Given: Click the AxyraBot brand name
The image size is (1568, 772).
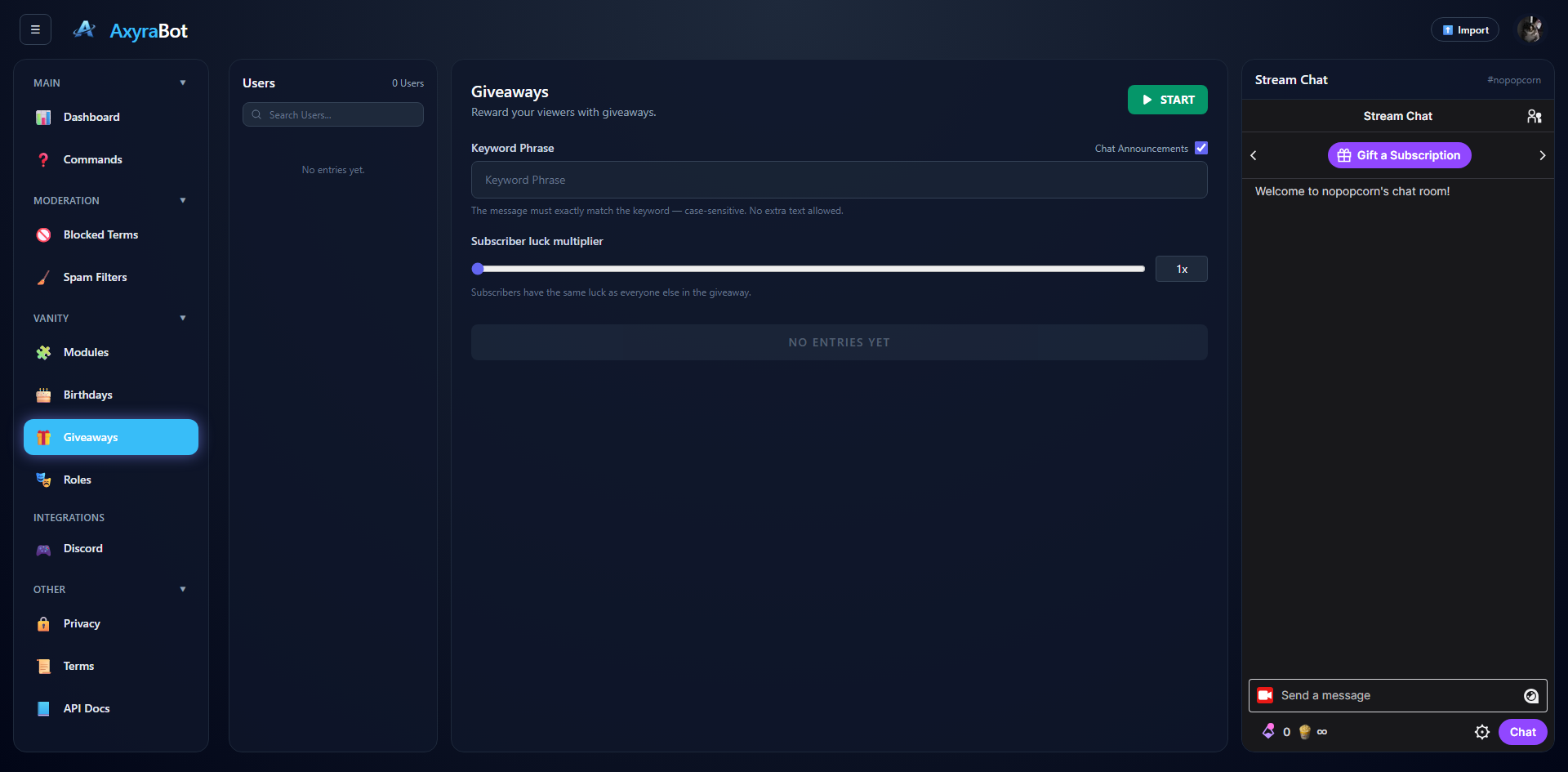Looking at the screenshot, I should [x=149, y=31].
